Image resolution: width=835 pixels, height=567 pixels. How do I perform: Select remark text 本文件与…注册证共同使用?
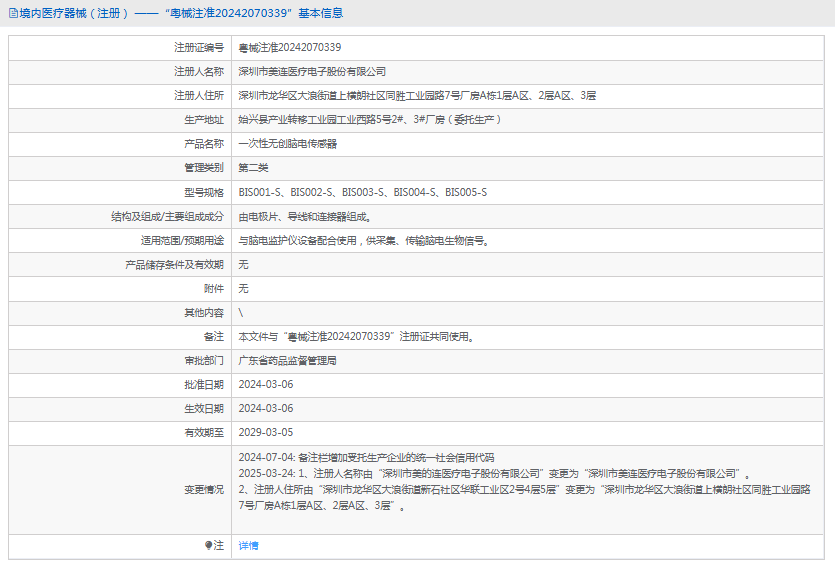point(356,336)
